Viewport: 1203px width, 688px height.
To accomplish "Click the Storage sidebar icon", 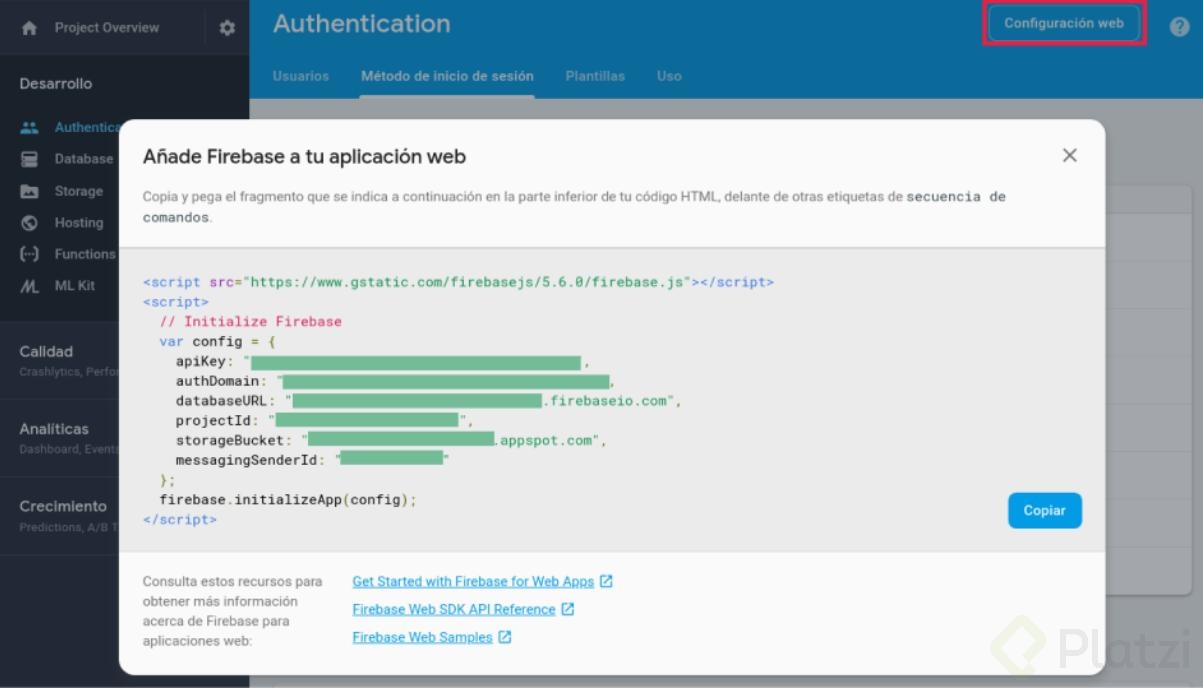I will tap(29, 191).
